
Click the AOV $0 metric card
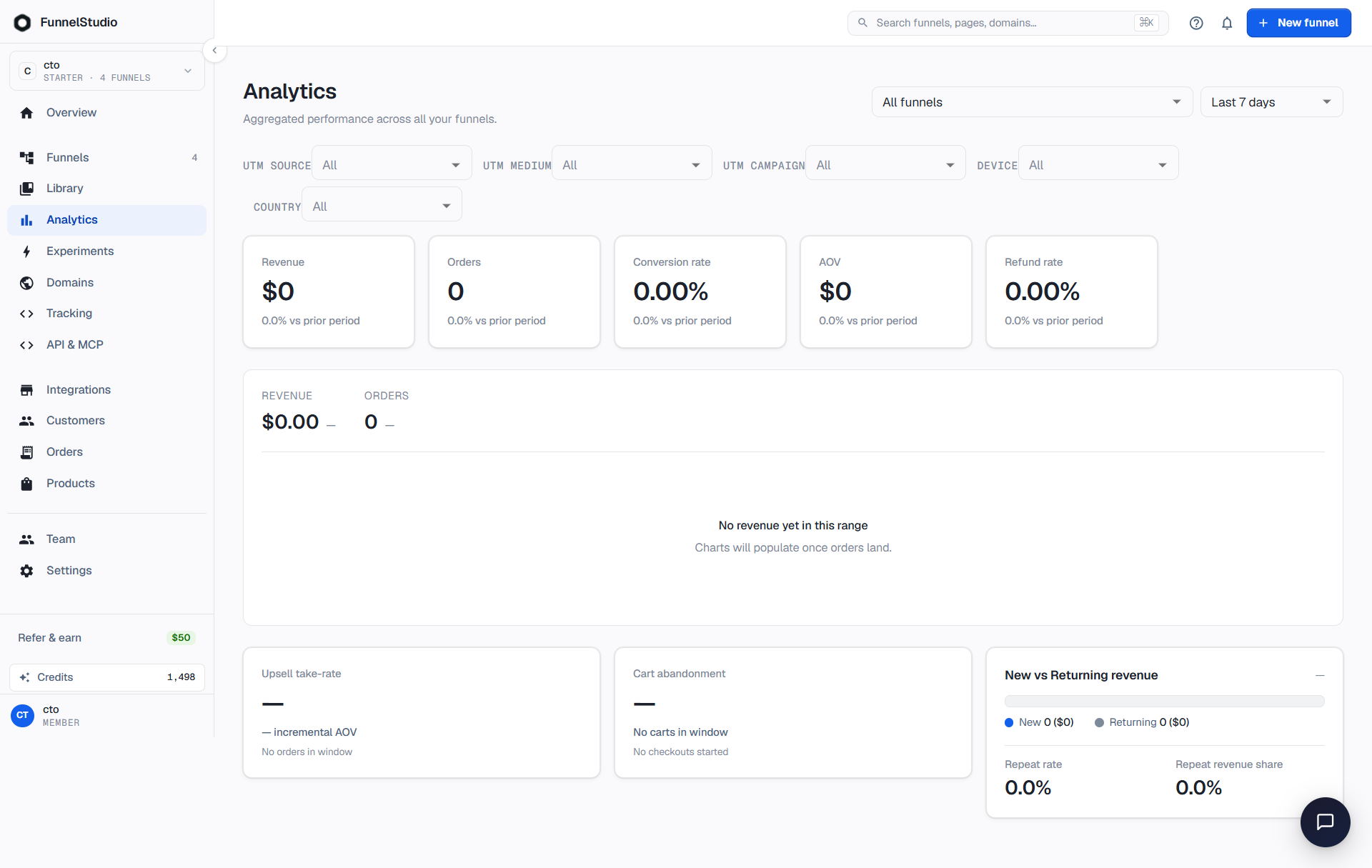(x=886, y=292)
